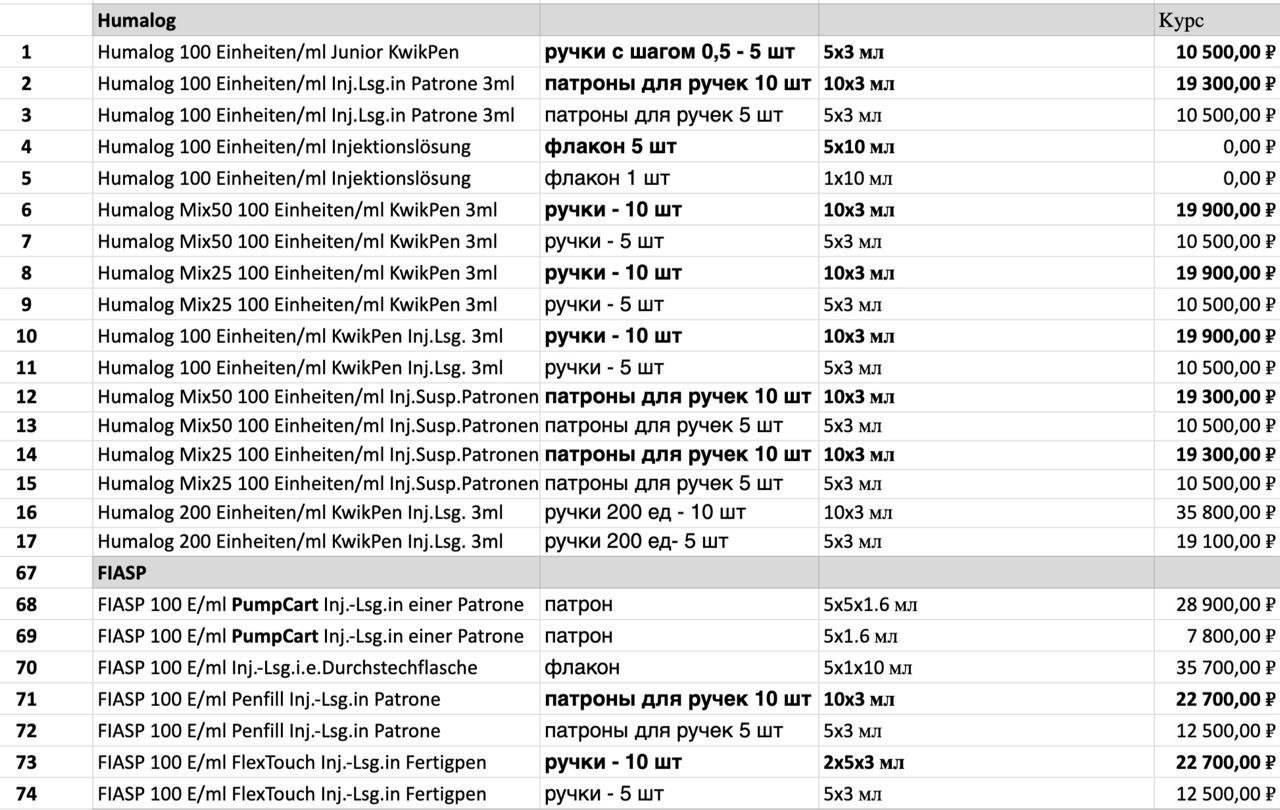Click the "5x1x10 мл" volume cell
This screenshot has width=1280, height=810.
(867, 667)
